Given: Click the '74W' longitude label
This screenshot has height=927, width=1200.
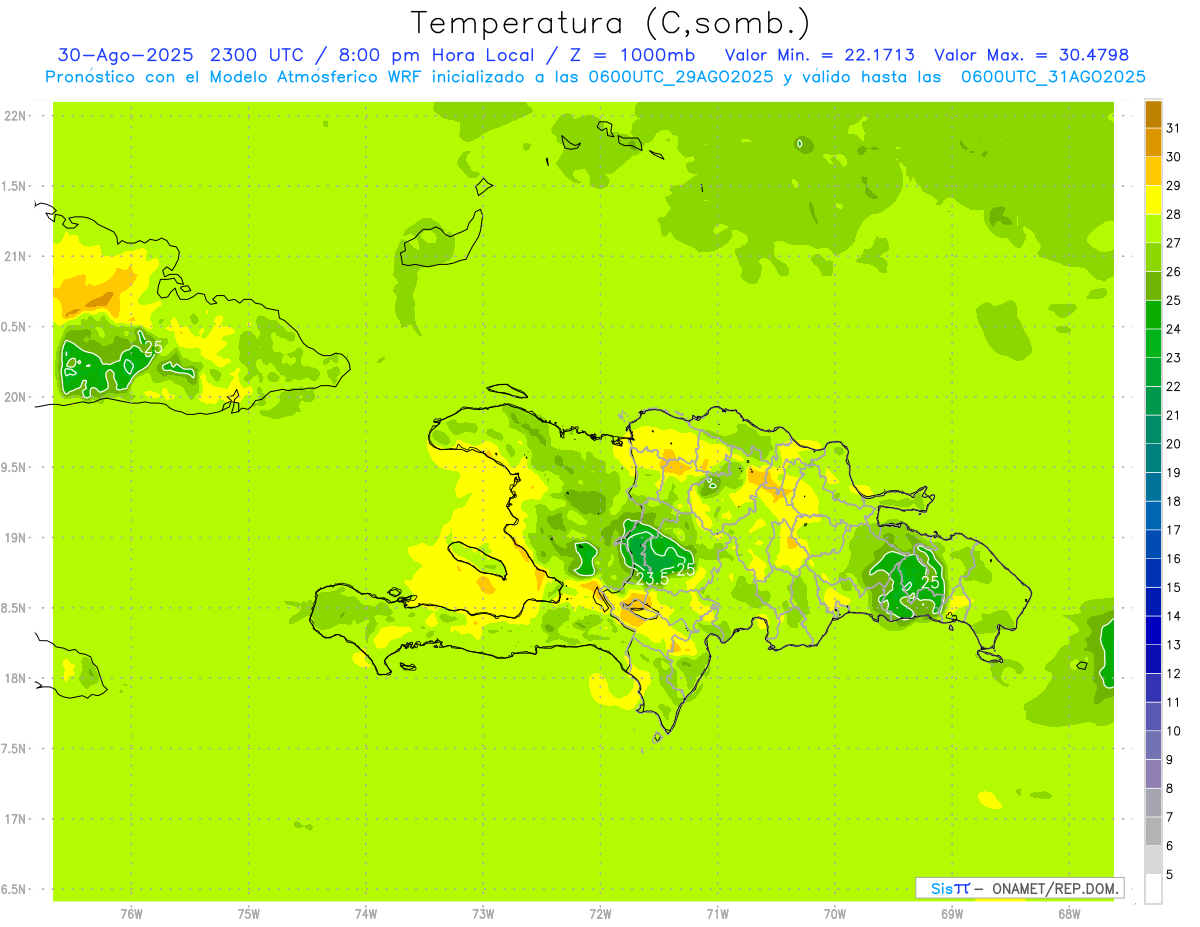Looking at the screenshot, I should [x=366, y=914].
